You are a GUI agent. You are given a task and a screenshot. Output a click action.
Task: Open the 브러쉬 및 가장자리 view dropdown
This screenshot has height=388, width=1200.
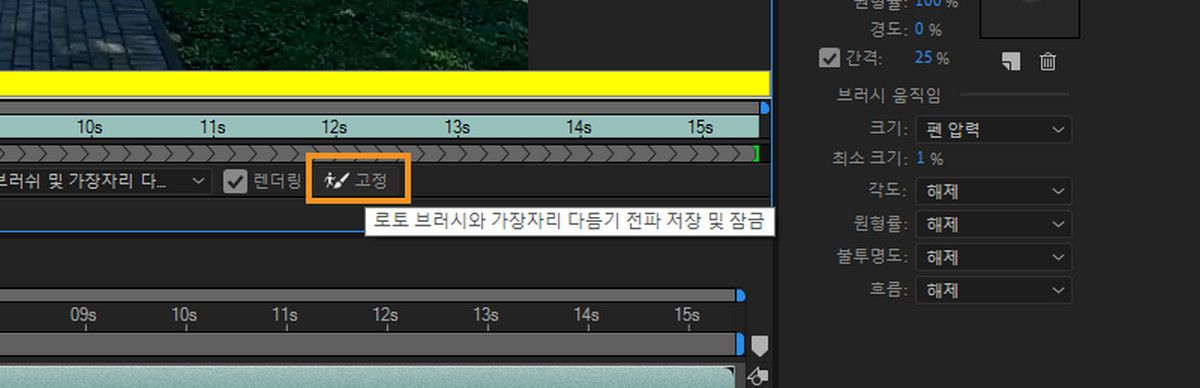coord(105,181)
